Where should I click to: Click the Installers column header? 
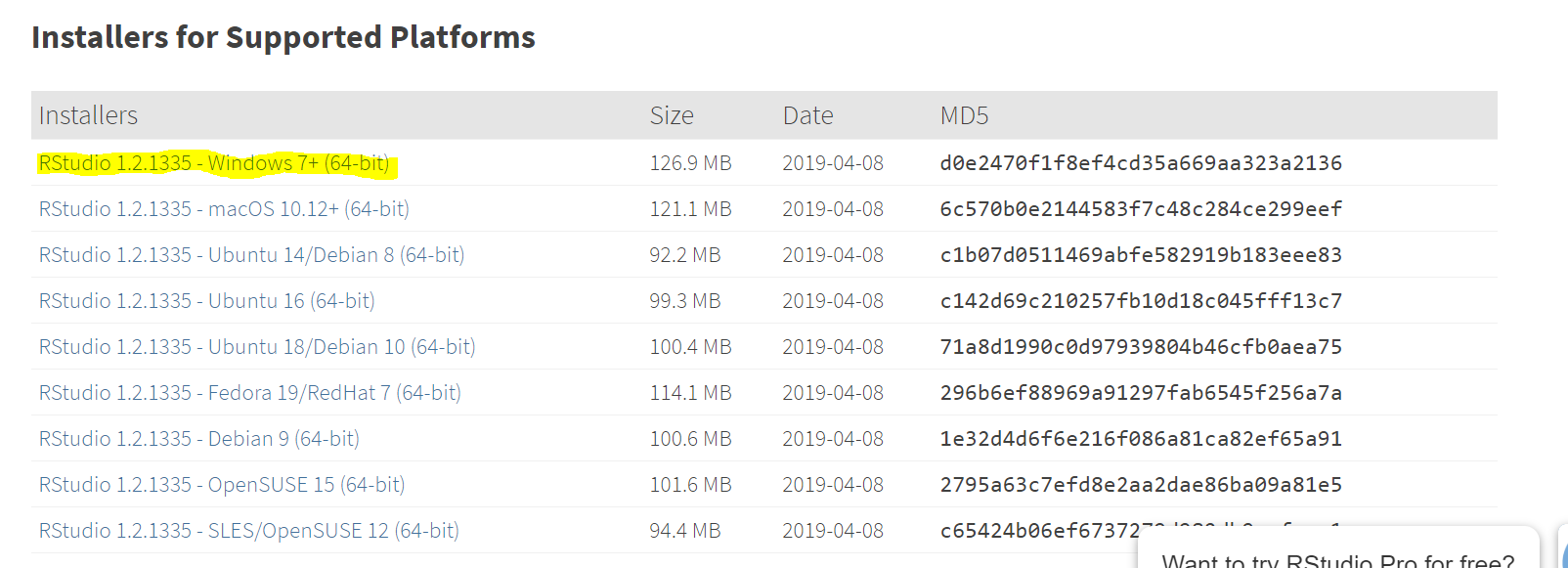[x=88, y=116]
